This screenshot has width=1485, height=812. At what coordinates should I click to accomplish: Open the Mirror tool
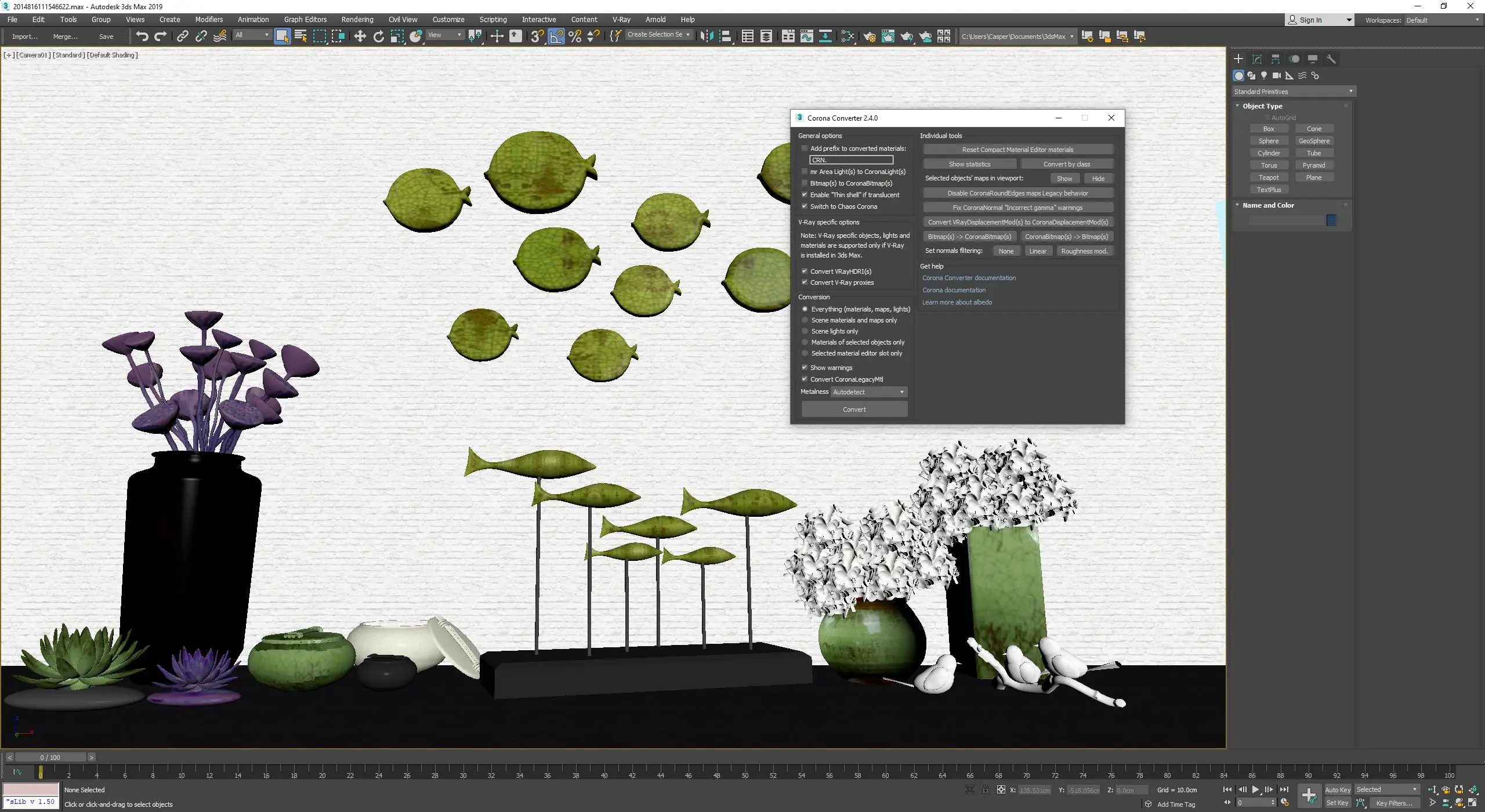click(x=706, y=37)
